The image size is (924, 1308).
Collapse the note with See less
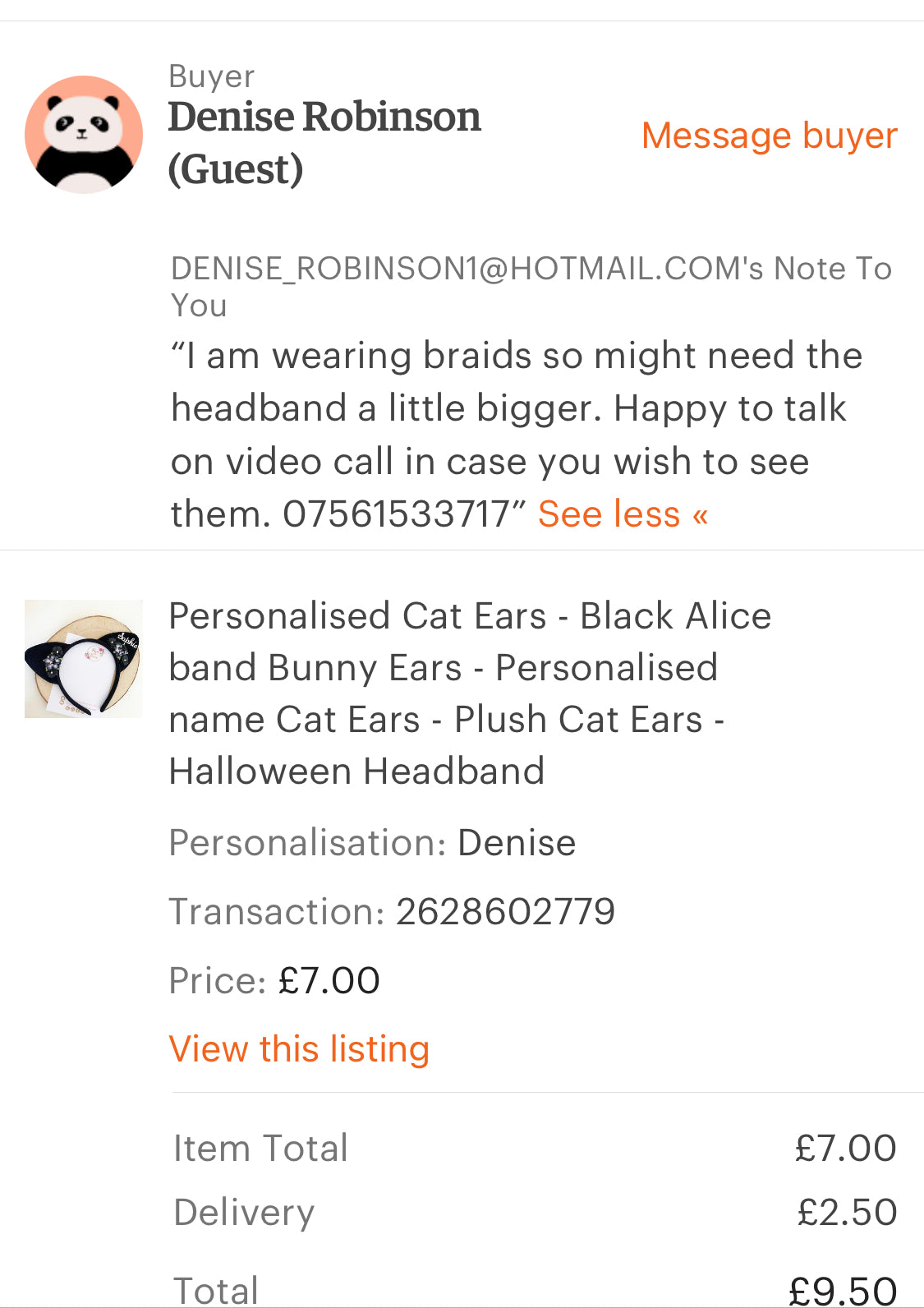coord(623,514)
